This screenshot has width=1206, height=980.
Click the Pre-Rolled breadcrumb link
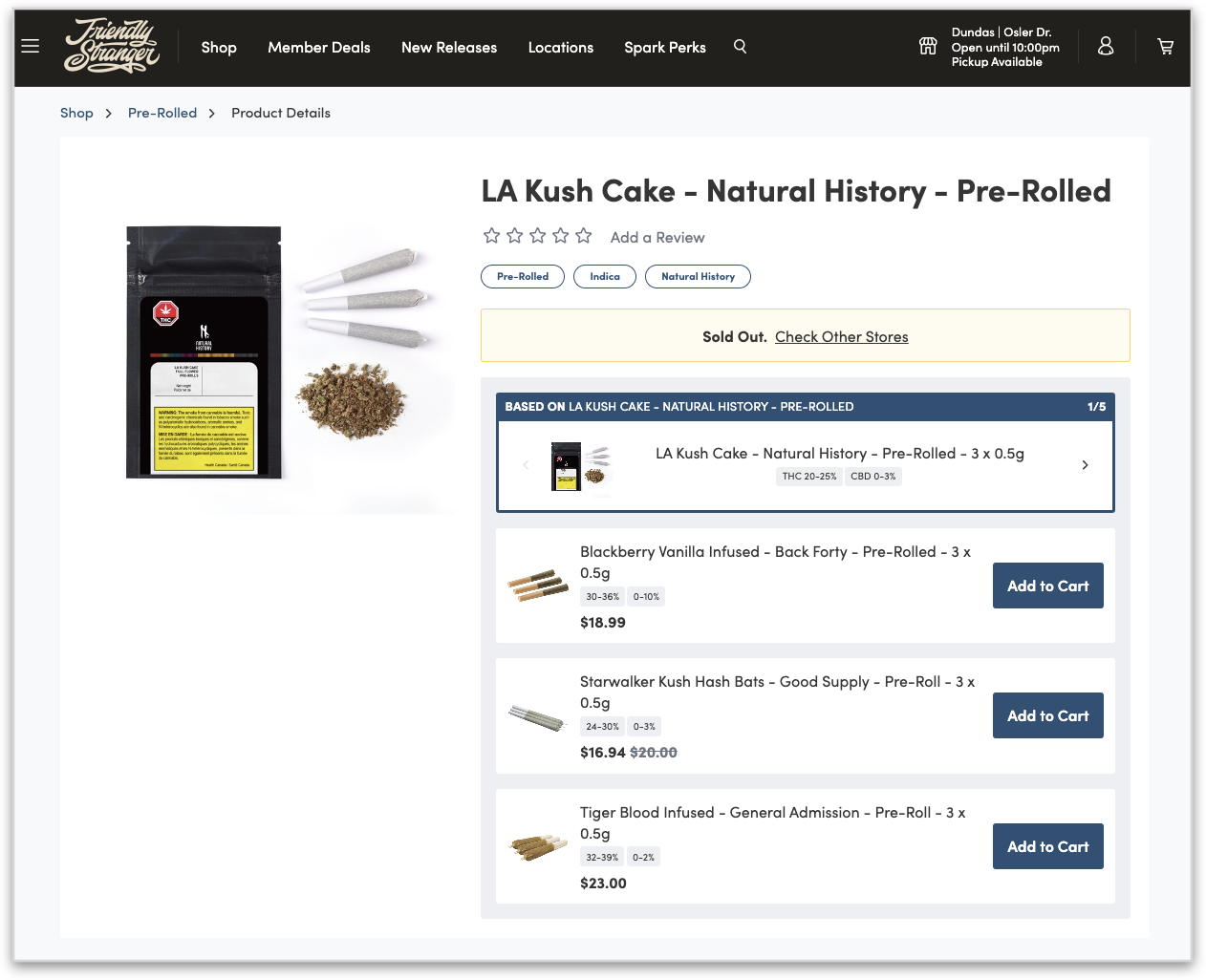coord(162,113)
